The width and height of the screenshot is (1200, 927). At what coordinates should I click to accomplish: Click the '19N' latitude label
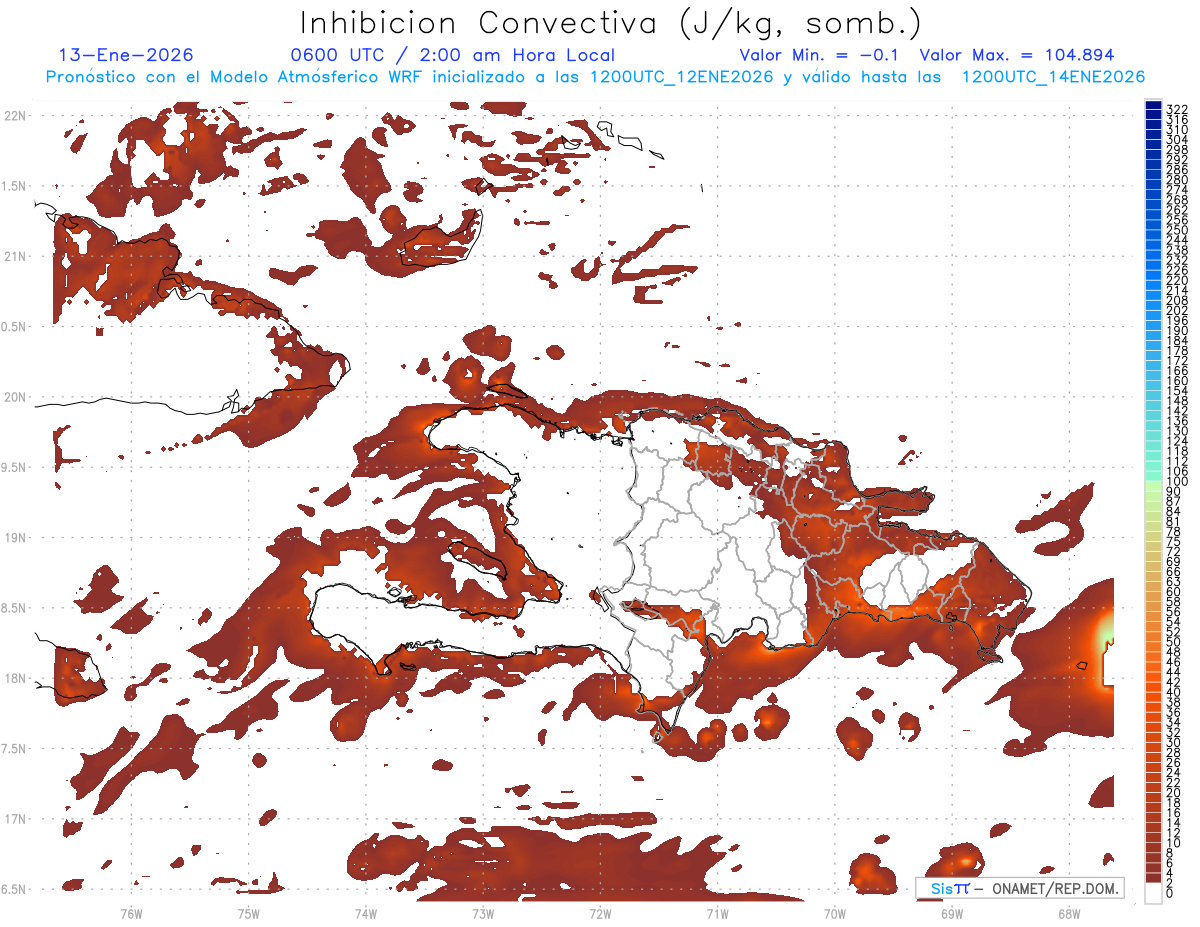click(16, 537)
